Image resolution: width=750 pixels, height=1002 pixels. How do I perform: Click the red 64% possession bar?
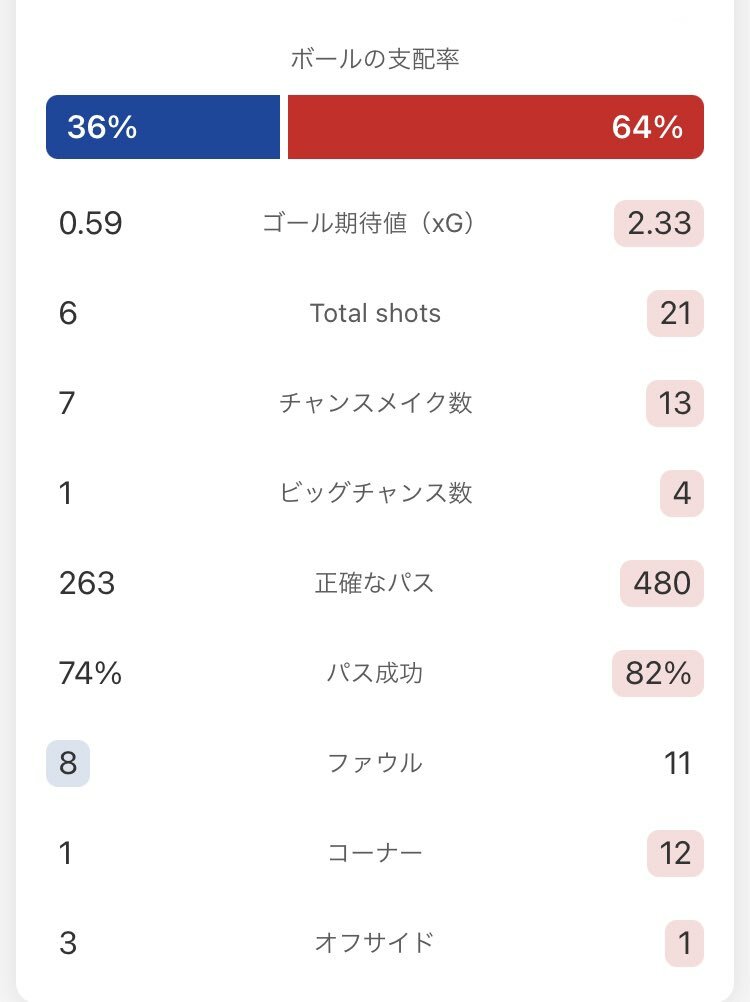tap(496, 127)
